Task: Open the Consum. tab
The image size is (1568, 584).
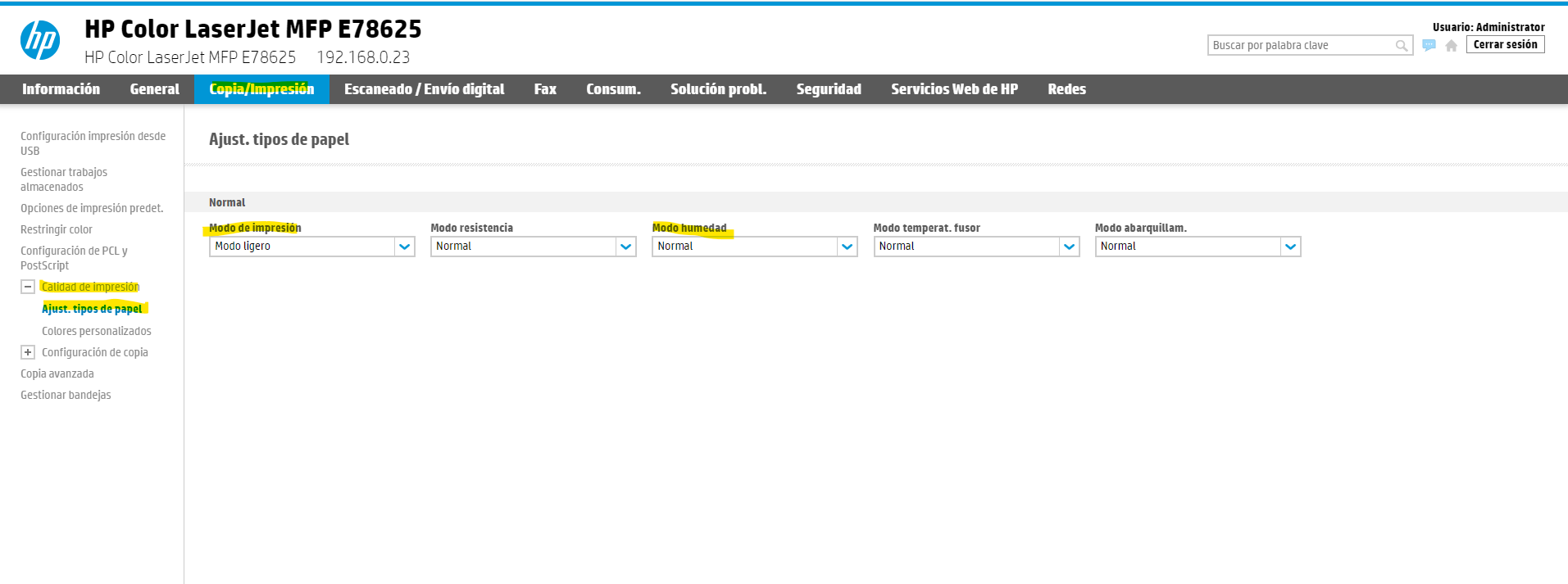Action: (613, 89)
